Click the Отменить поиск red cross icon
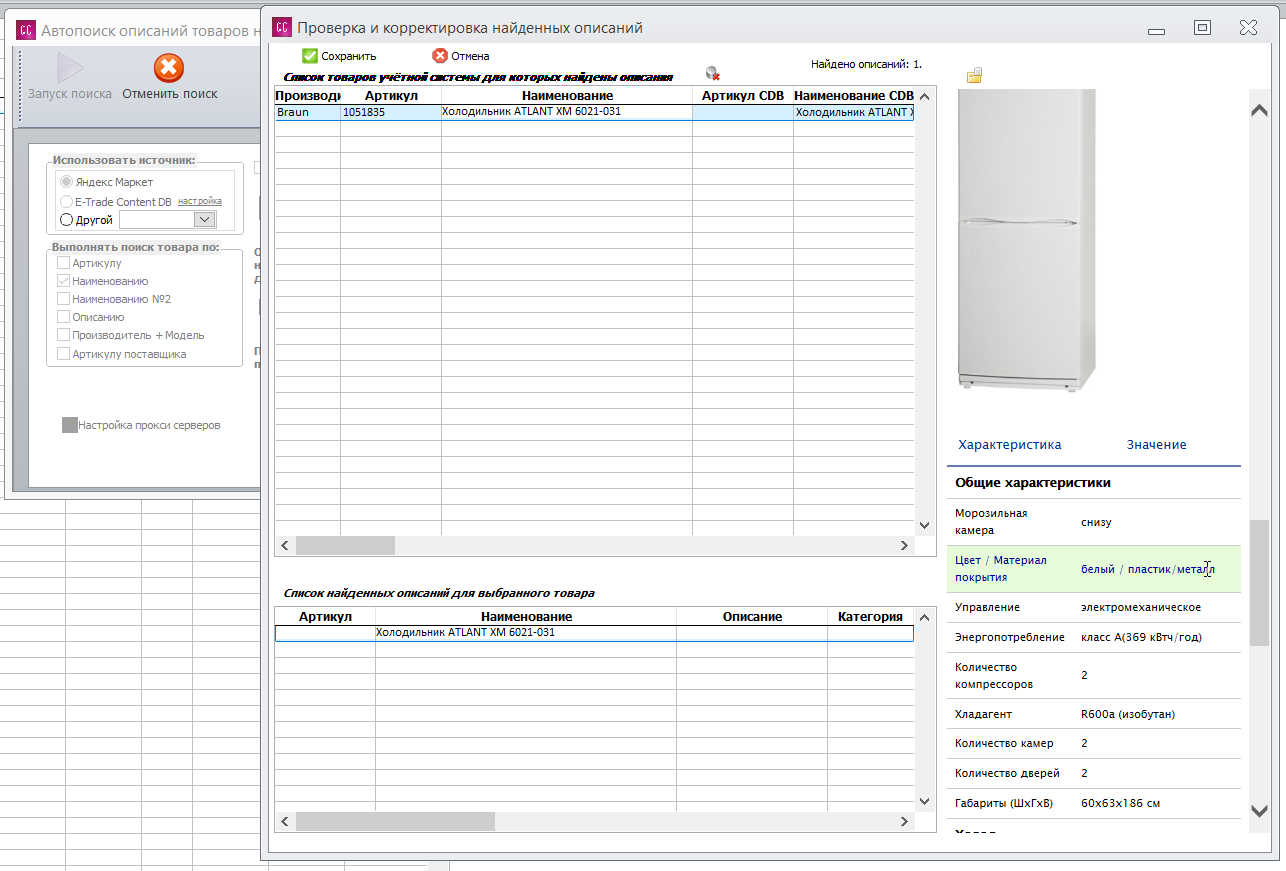This screenshot has height=871, width=1286. pyautogui.click(x=169, y=68)
